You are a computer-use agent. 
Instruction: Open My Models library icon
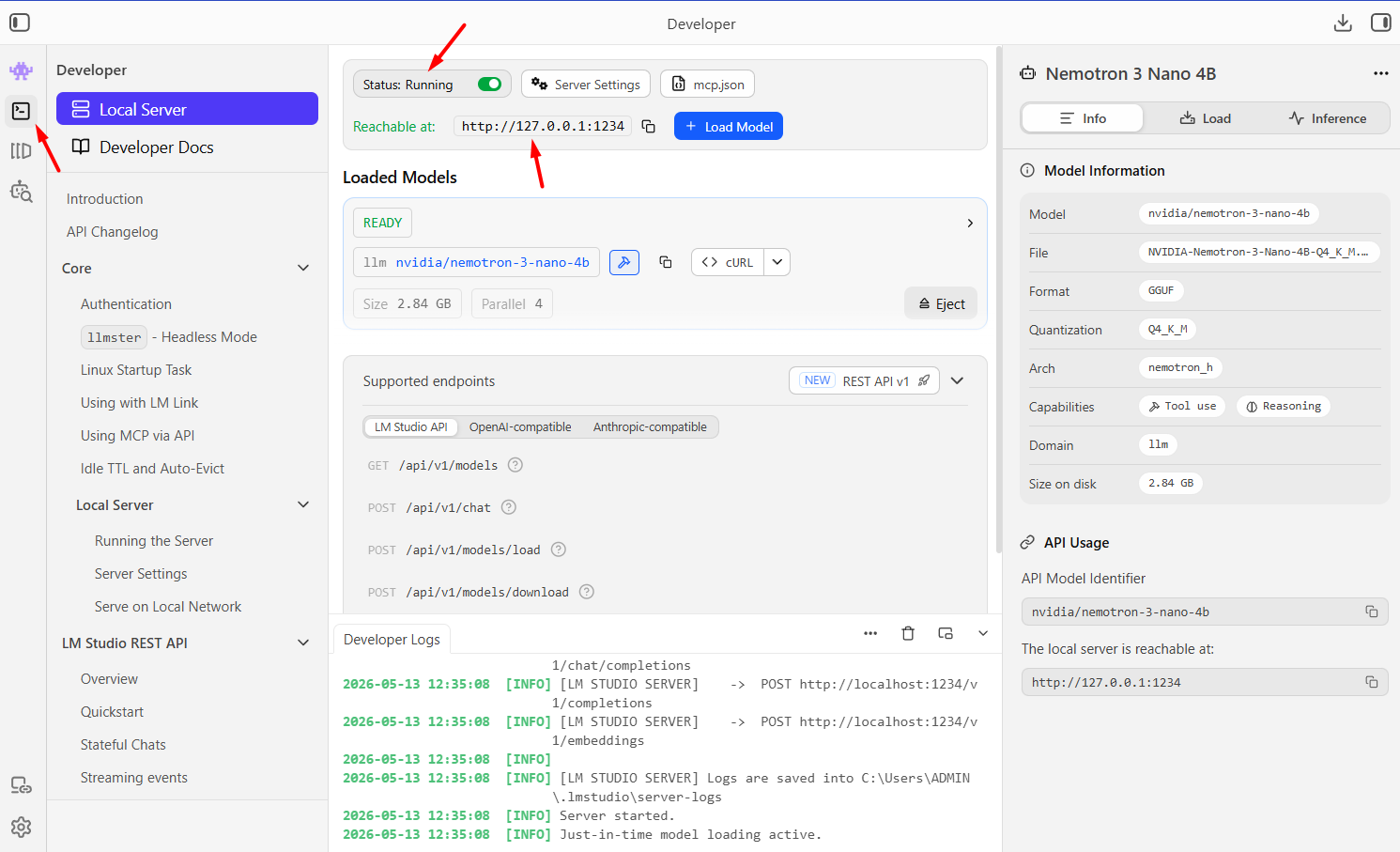[21, 151]
